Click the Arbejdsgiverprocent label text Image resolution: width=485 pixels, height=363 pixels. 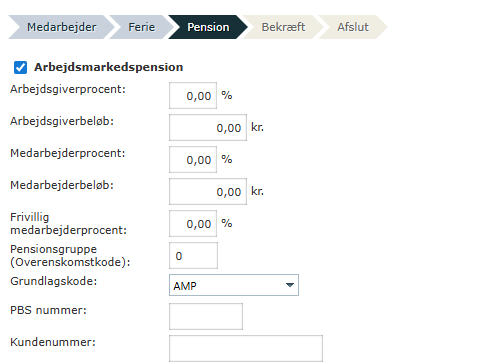[68, 89]
